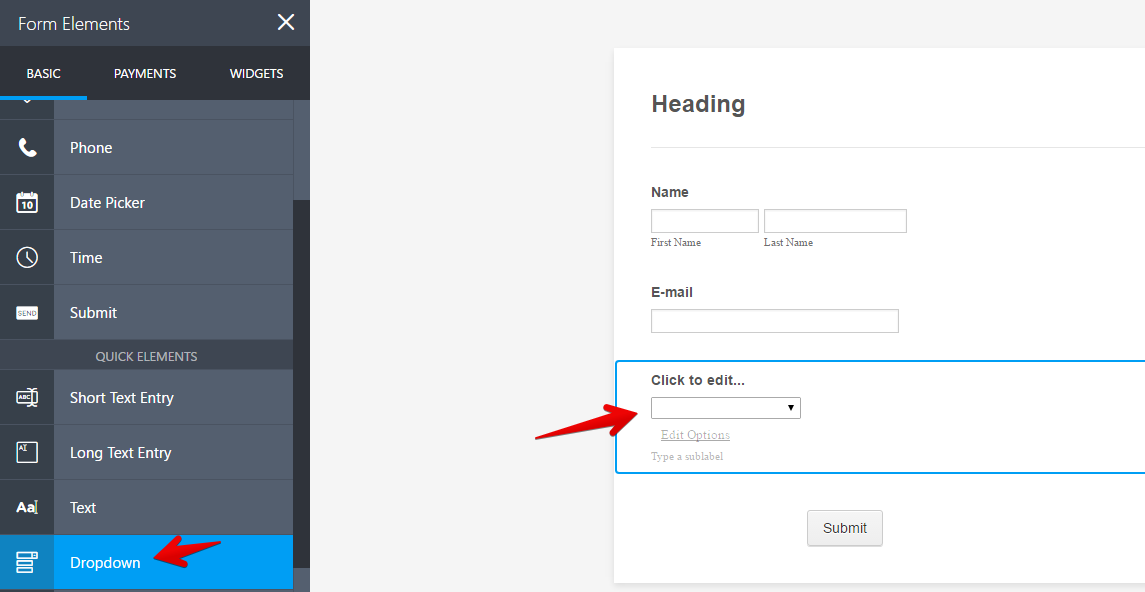The image size is (1145, 592).
Task: Switch to the PAYMENTS tab
Action: tap(144, 73)
